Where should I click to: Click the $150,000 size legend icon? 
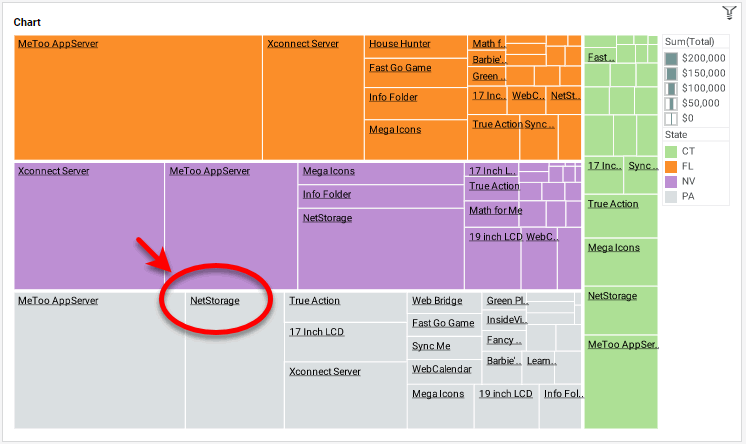671,73
